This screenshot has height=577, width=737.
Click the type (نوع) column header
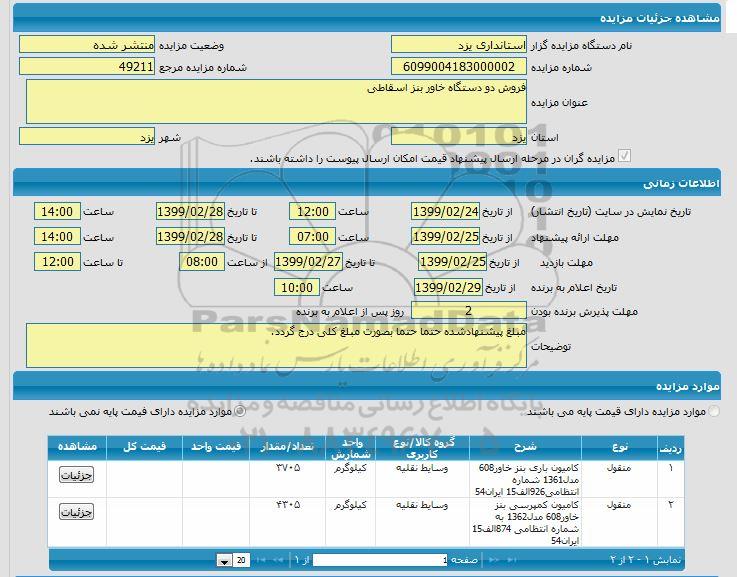(x=619, y=447)
